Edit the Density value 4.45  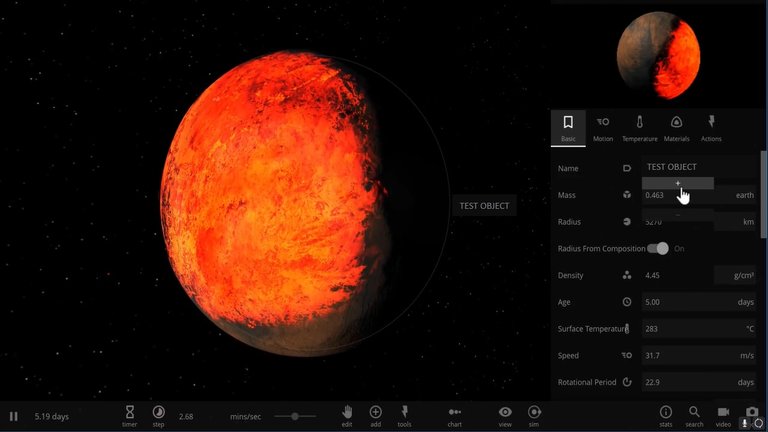point(678,275)
